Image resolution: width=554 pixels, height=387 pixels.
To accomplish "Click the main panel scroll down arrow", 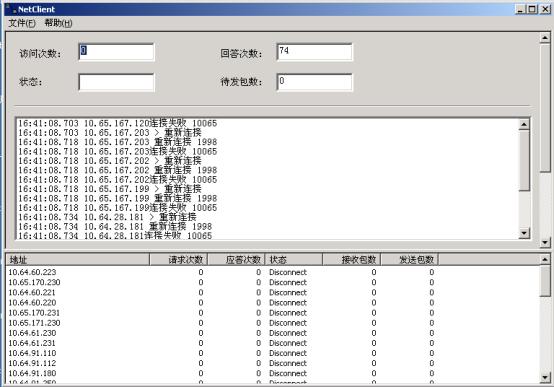I will click(x=545, y=242).
